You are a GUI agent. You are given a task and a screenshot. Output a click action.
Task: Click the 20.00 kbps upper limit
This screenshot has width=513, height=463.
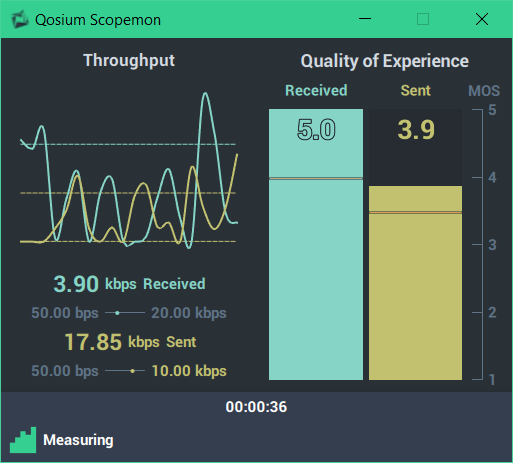tap(189, 313)
